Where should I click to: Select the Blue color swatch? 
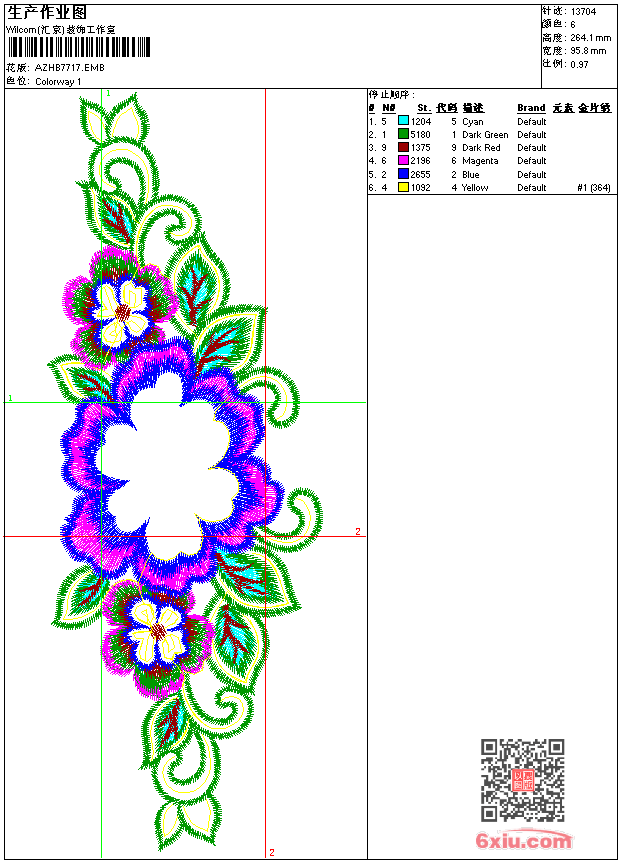tap(403, 174)
